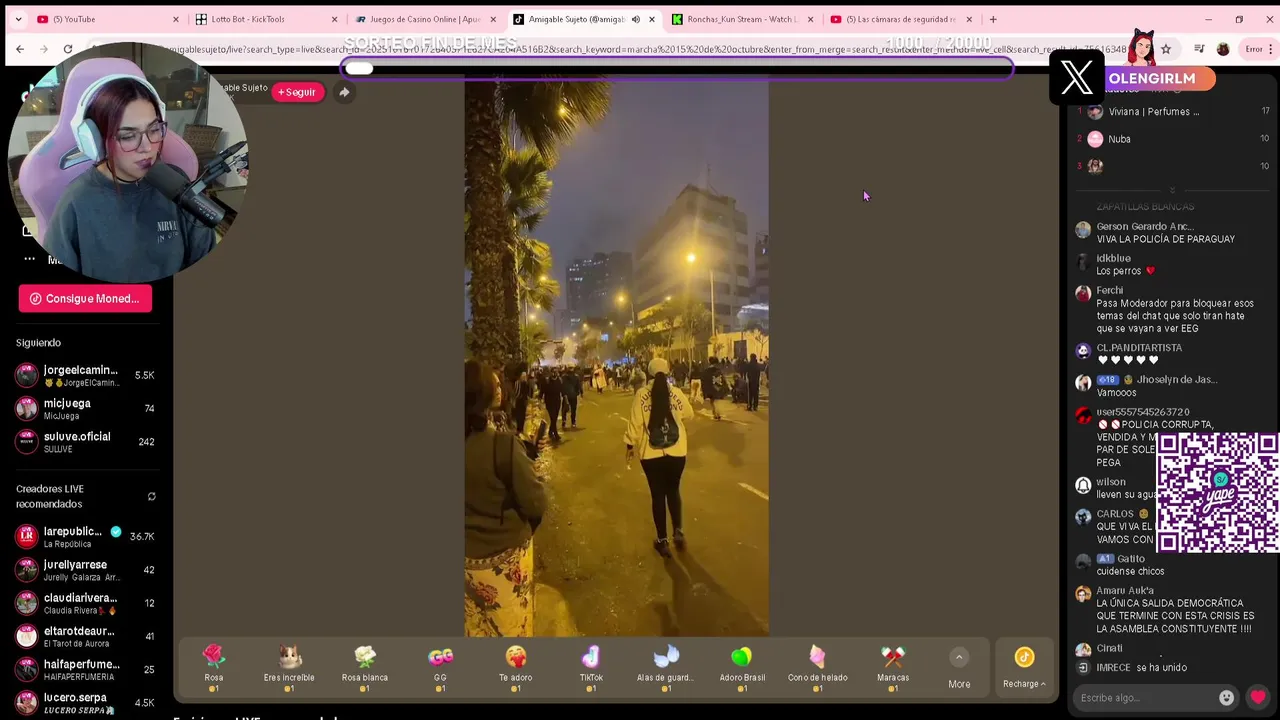This screenshot has width=1280, height=720.
Task: Click the X logo overlay
Action: [1077, 78]
